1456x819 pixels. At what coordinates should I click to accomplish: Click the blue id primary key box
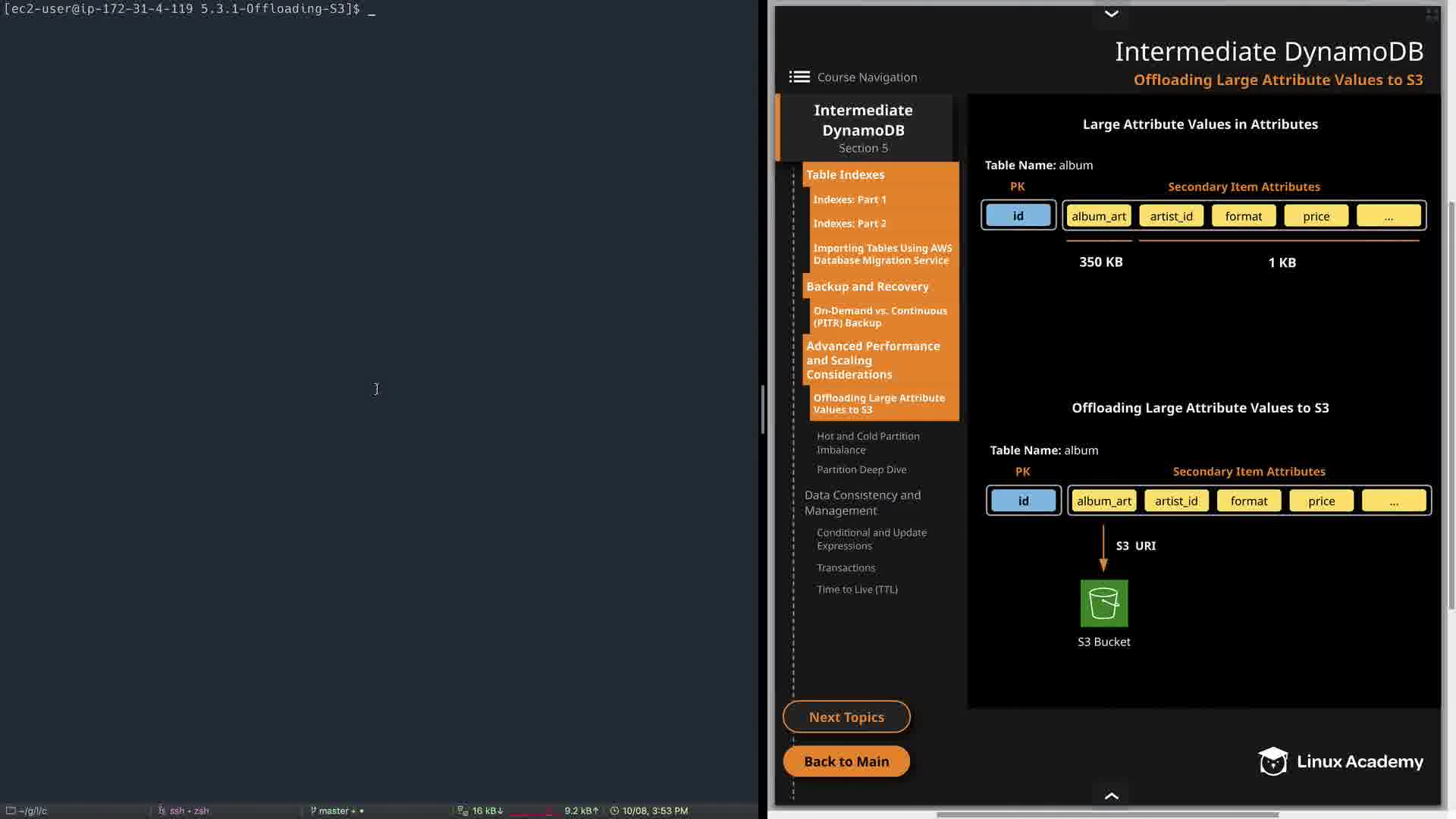[x=1018, y=216]
